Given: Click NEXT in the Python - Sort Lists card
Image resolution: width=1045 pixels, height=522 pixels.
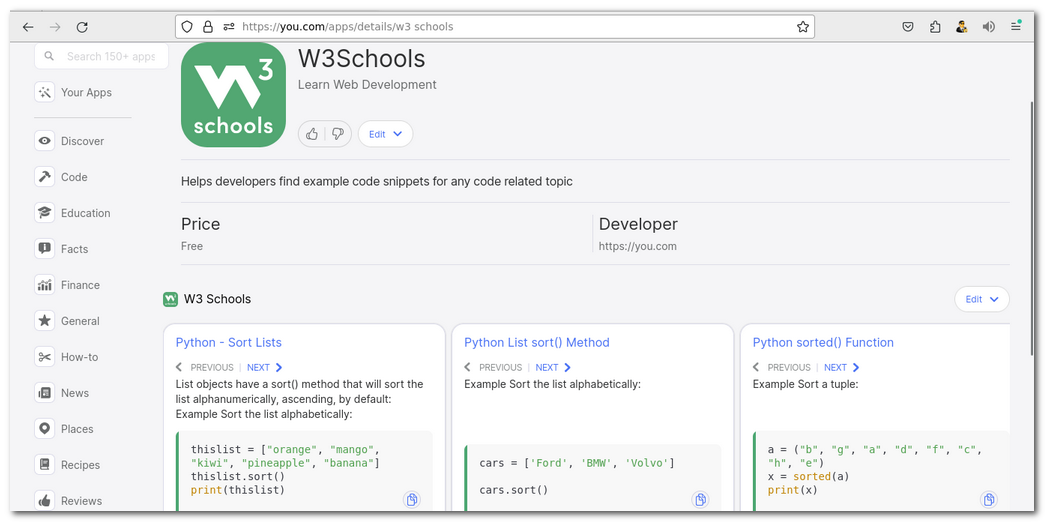Looking at the screenshot, I should pos(265,367).
